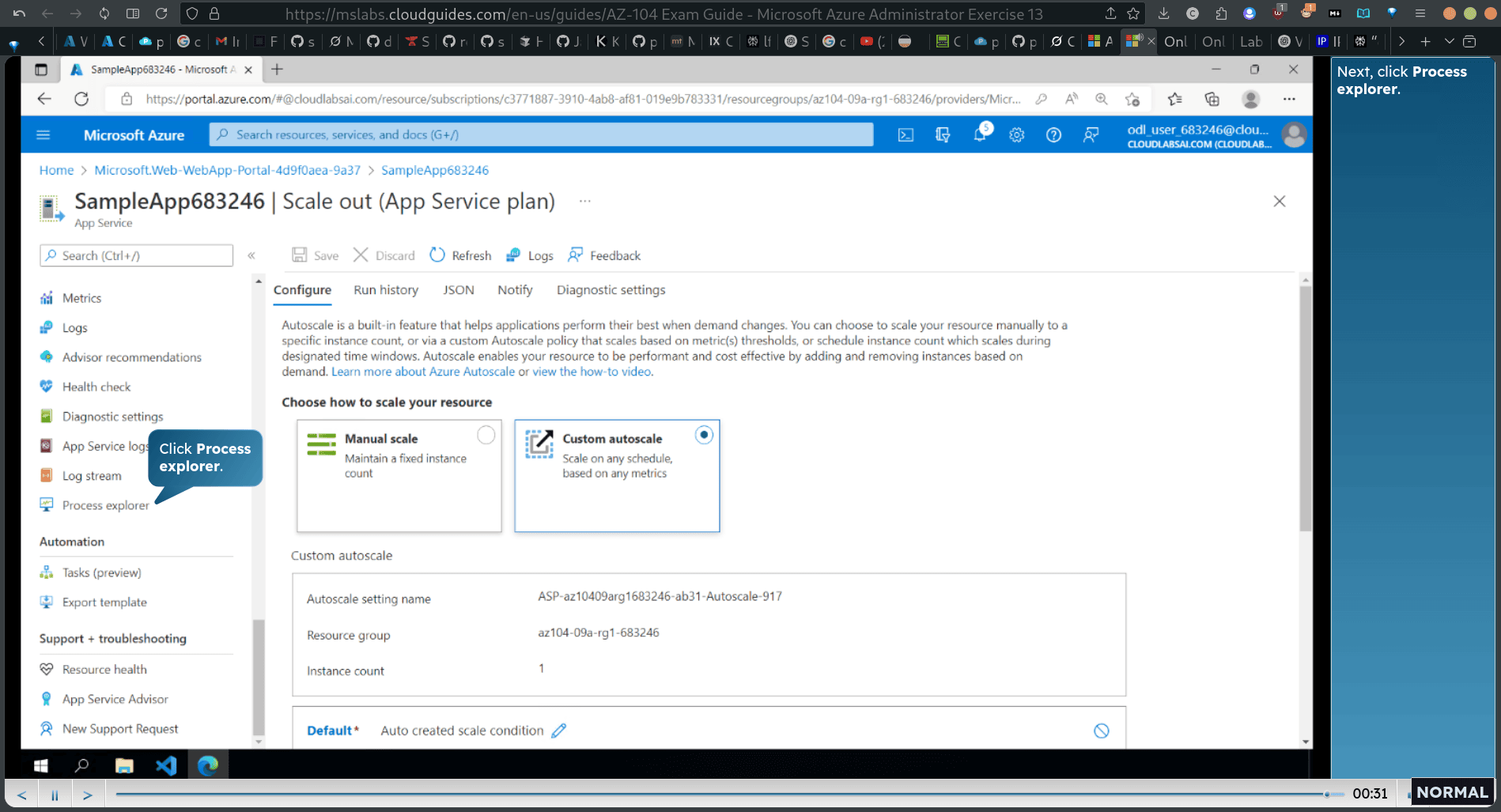Open Logs in the left sidebar

[x=74, y=328]
